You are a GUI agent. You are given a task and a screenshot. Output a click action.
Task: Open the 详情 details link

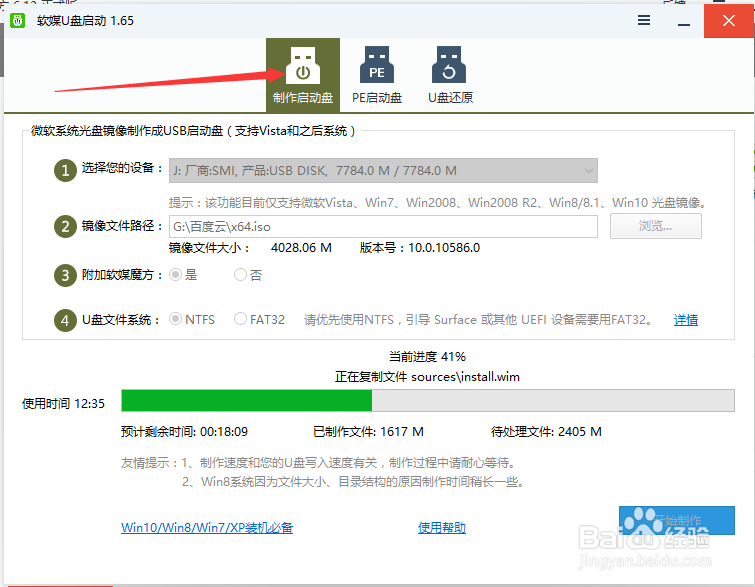coord(686,320)
